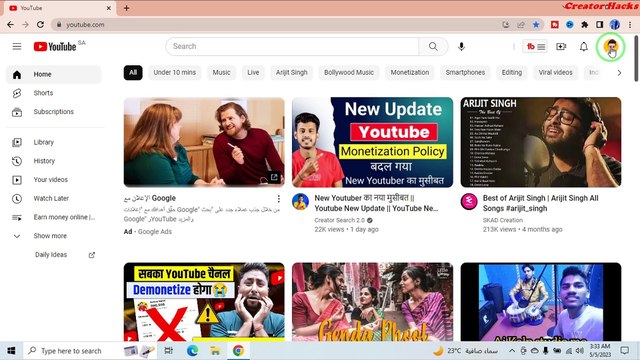The width and height of the screenshot is (640, 360).
Task: Open 'New Youtuber' monetization video title
Action: [x=376, y=203]
